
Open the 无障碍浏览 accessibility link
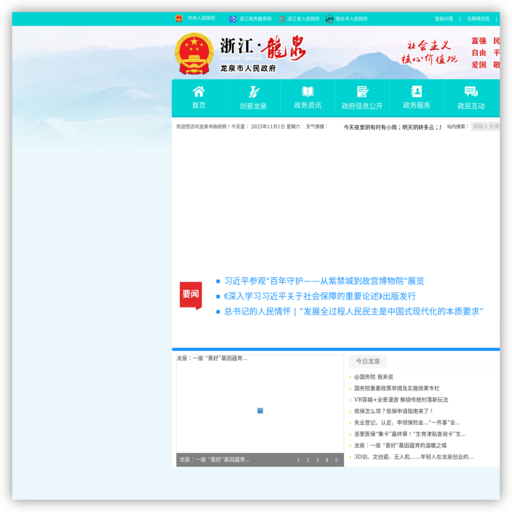tap(478, 19)
